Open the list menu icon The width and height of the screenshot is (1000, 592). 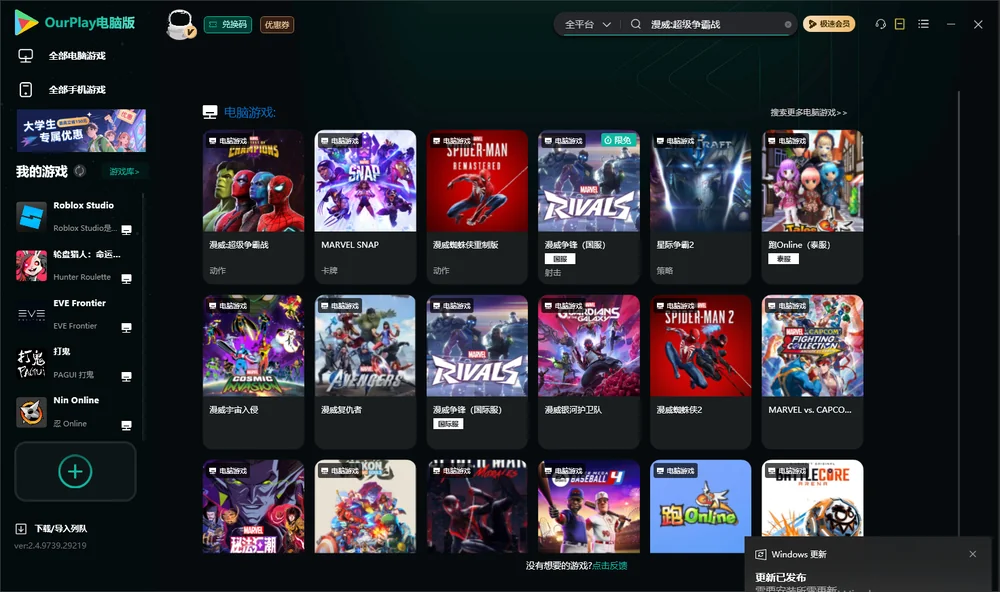pyautogui.click(x=923, y=24)
